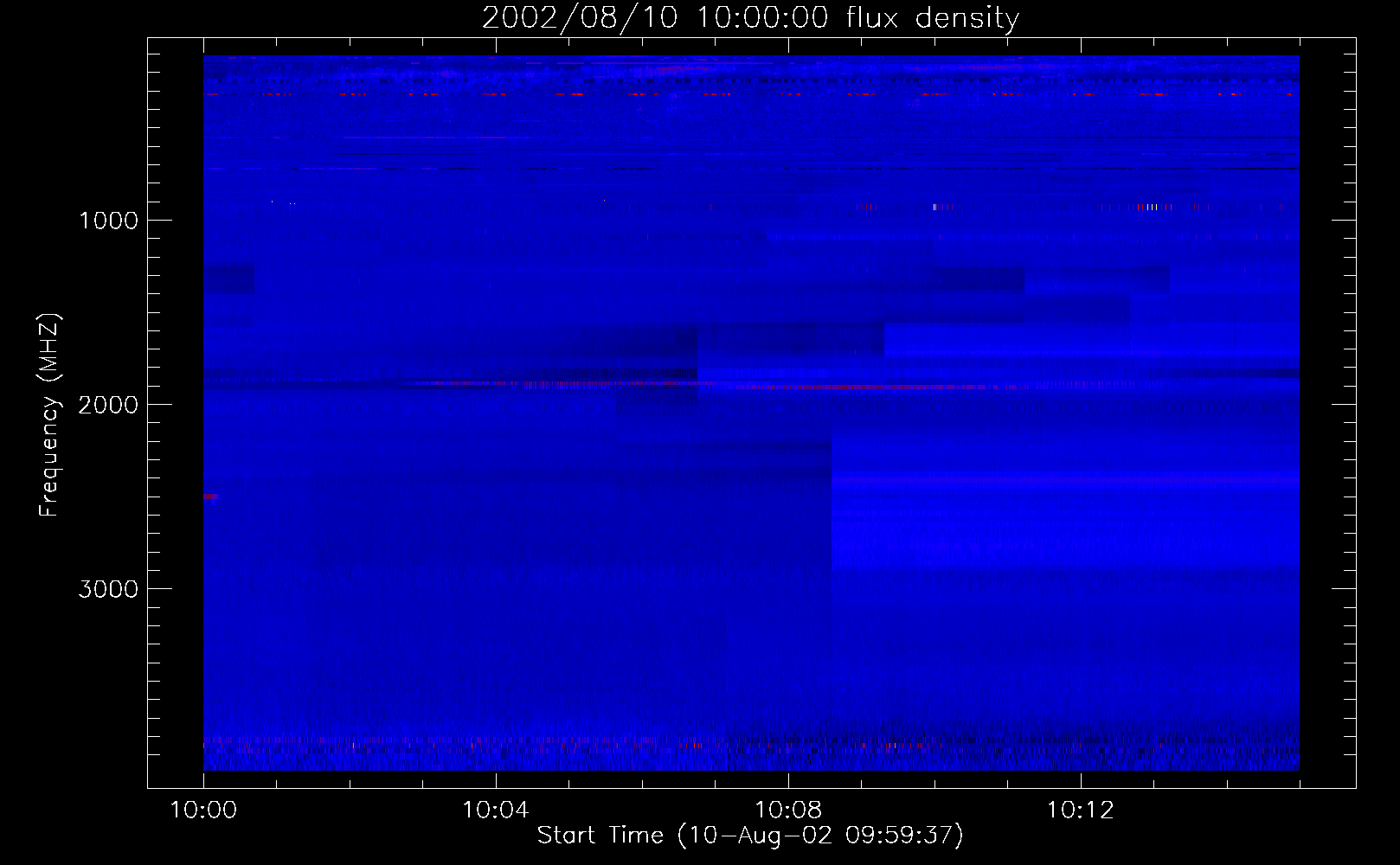Click the '1000' frequency tick label
Viewport: 1400px width, 865px height.
[x=108, y=221]
